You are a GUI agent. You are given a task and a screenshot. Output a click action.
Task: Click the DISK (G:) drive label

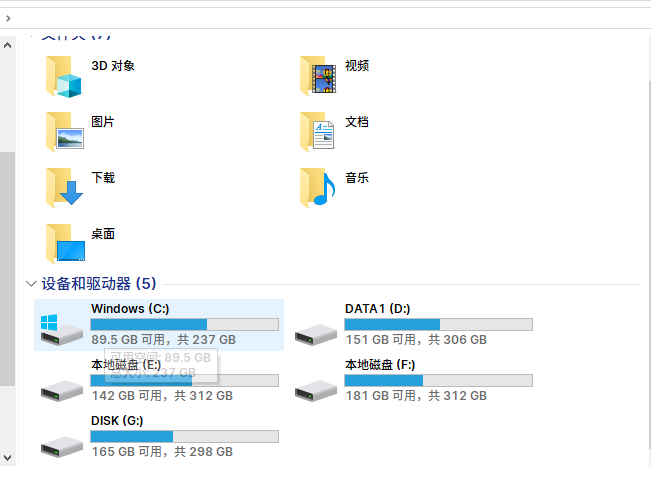click(117, 421)
